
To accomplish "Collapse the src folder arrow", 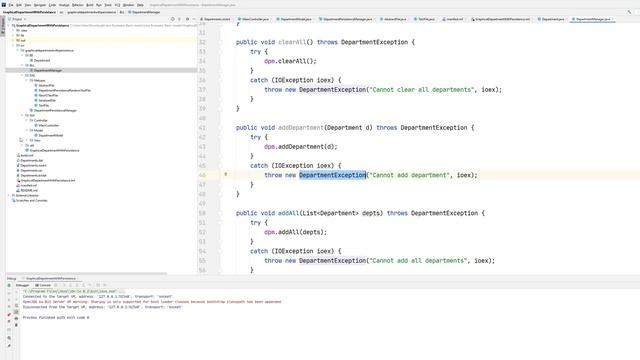I will tap(13, 45).
